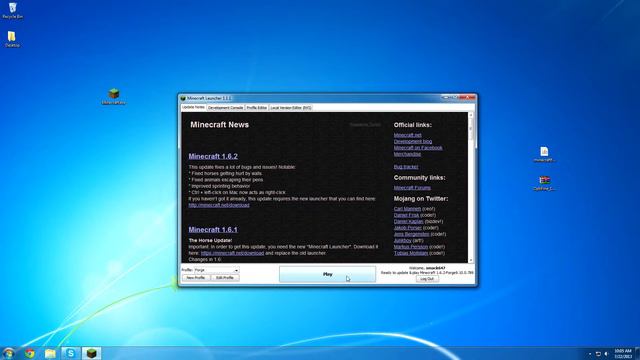This screenshot has width=640, height=360.
Task: Open Junkboy's Twitter link
Action: (402, 240)
